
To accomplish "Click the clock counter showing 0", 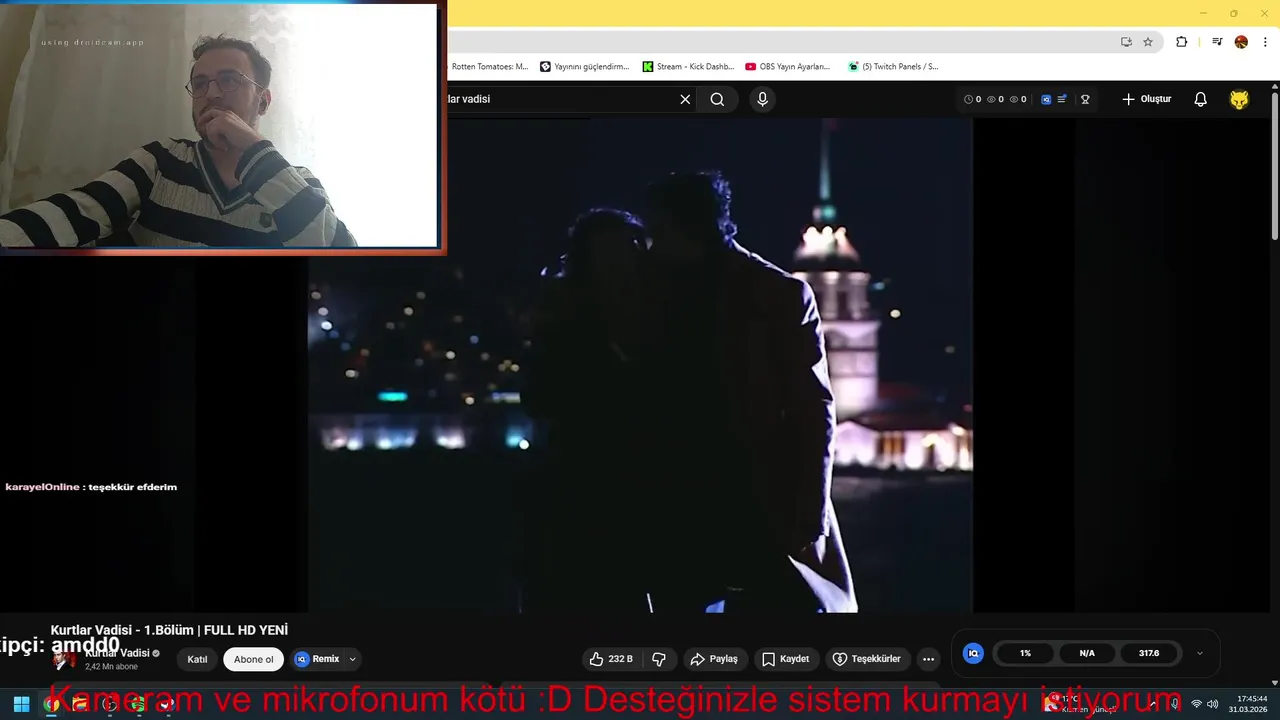I will (972, 99).
